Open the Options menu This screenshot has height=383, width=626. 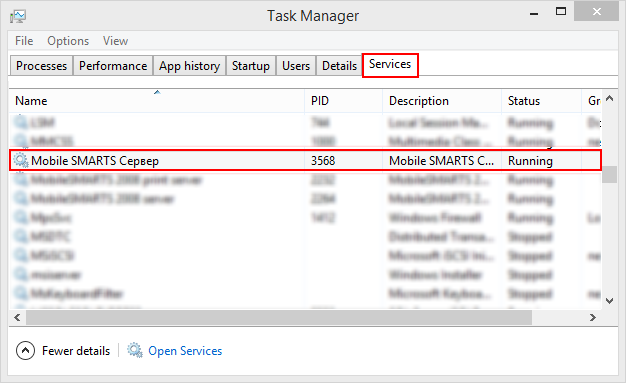68,41
